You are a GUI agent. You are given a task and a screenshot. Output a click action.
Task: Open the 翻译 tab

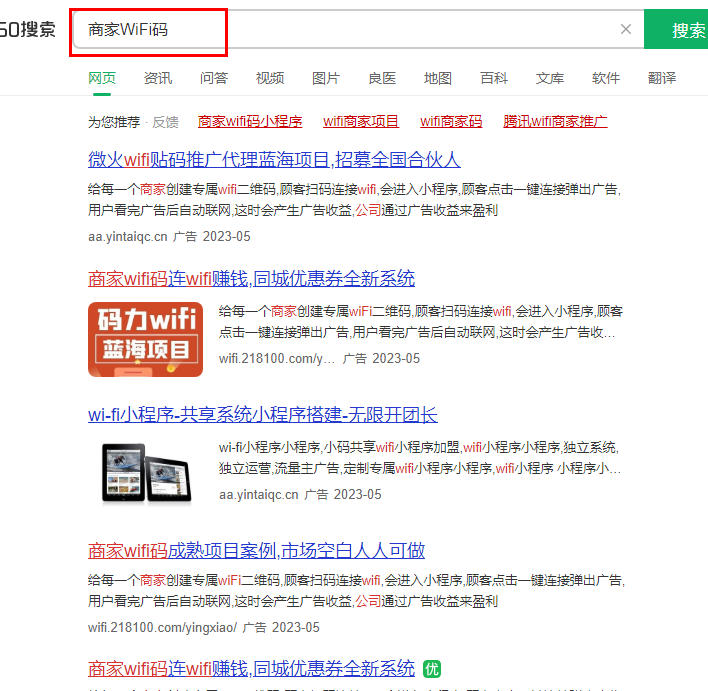(662, 78)
